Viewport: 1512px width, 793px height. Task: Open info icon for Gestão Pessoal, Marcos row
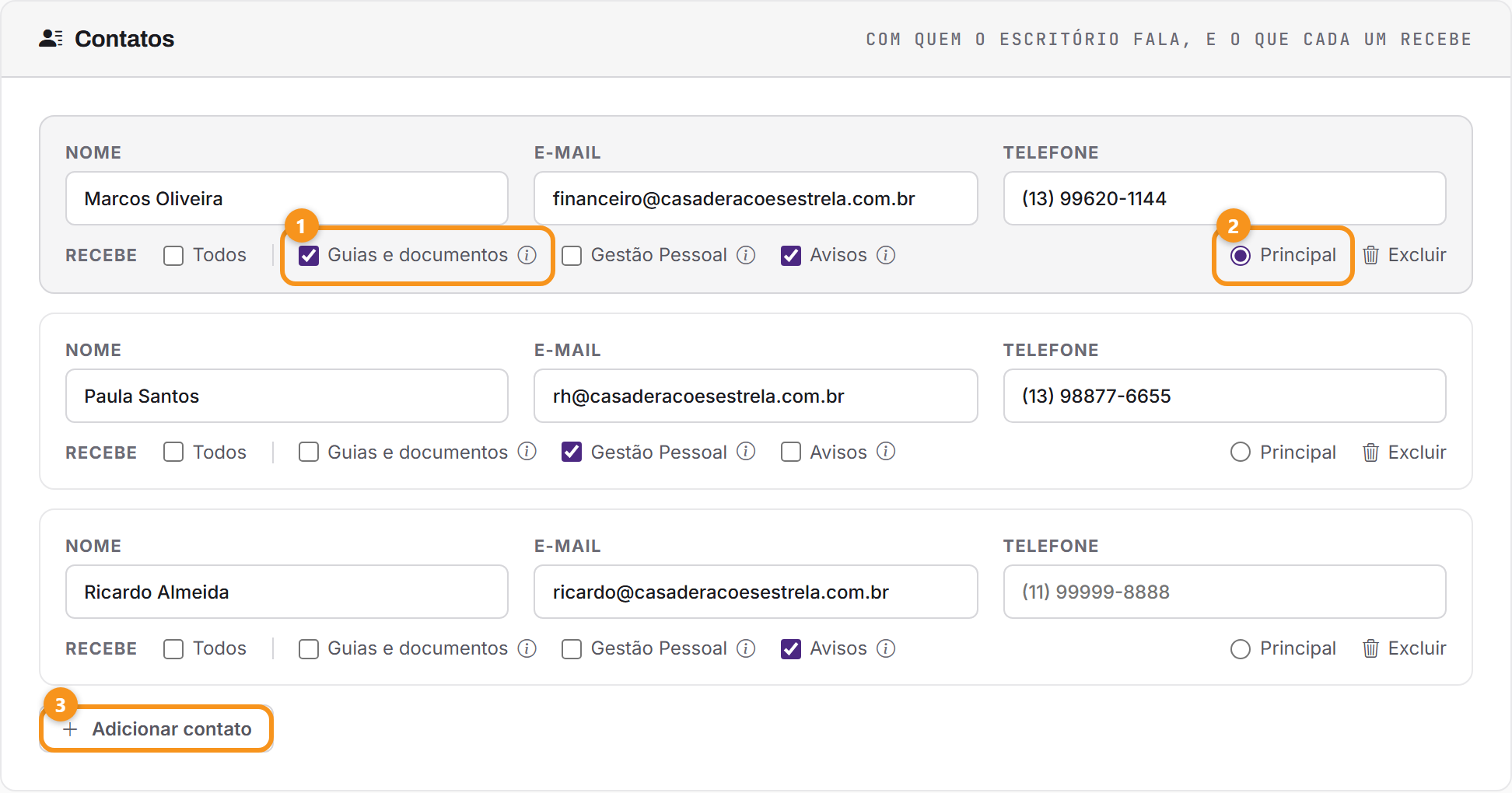[x=746, y=255]
